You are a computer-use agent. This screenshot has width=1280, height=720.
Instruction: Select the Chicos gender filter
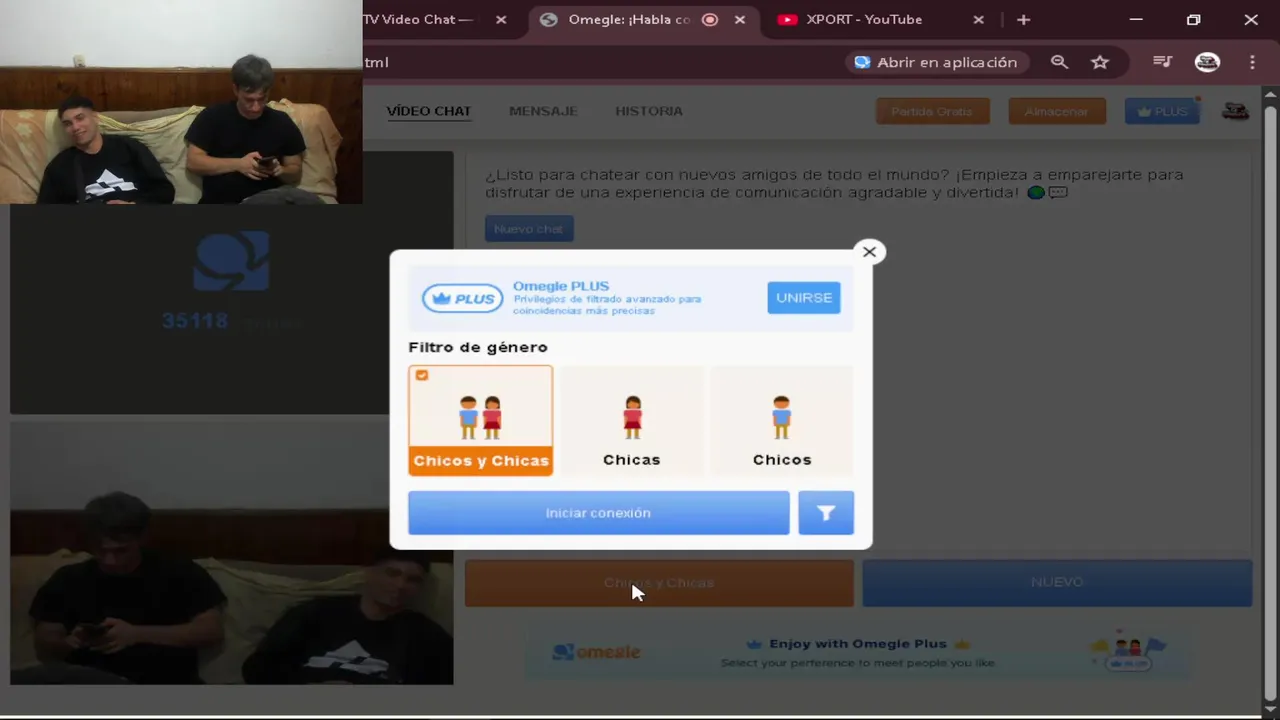(x=782, y=420)
